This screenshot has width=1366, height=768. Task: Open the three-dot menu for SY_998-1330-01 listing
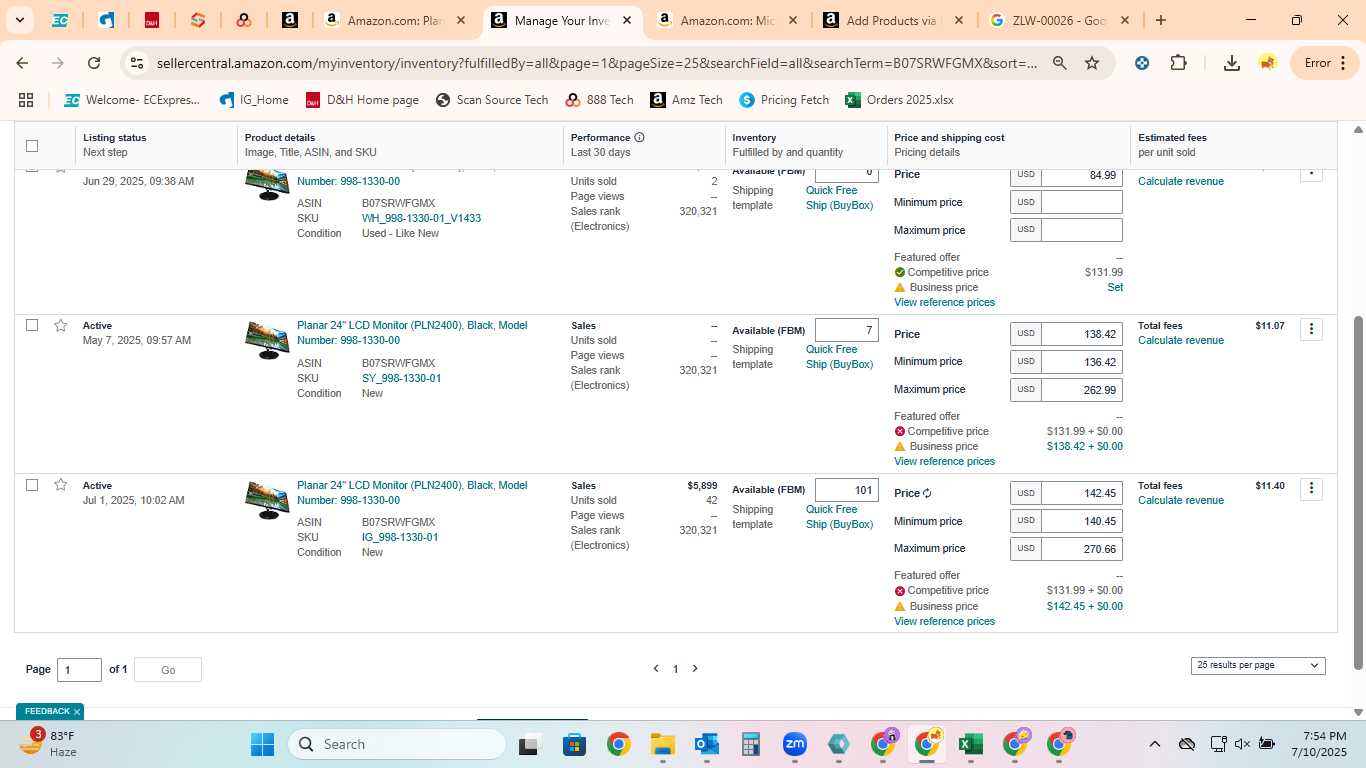[x=1311, y=329]
